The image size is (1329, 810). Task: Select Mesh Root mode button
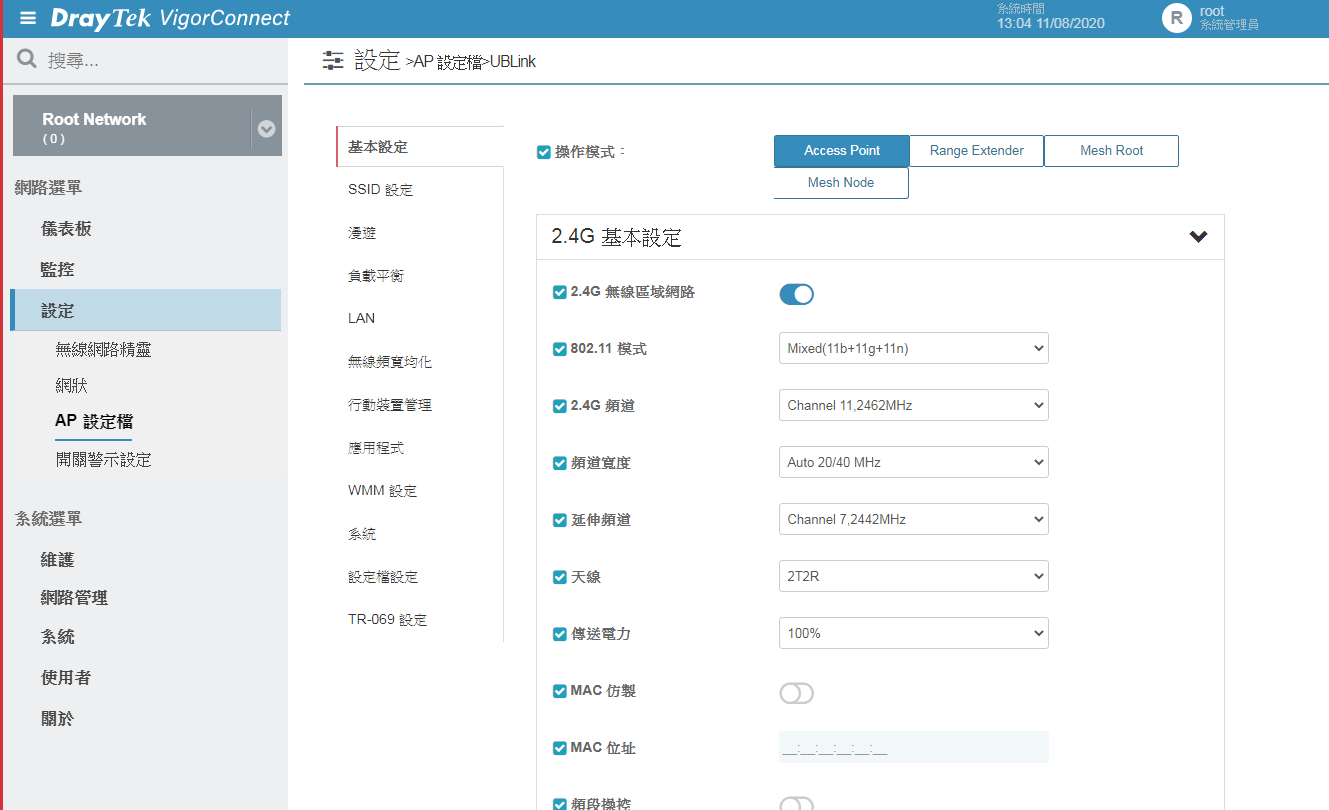pos(1111,151)
